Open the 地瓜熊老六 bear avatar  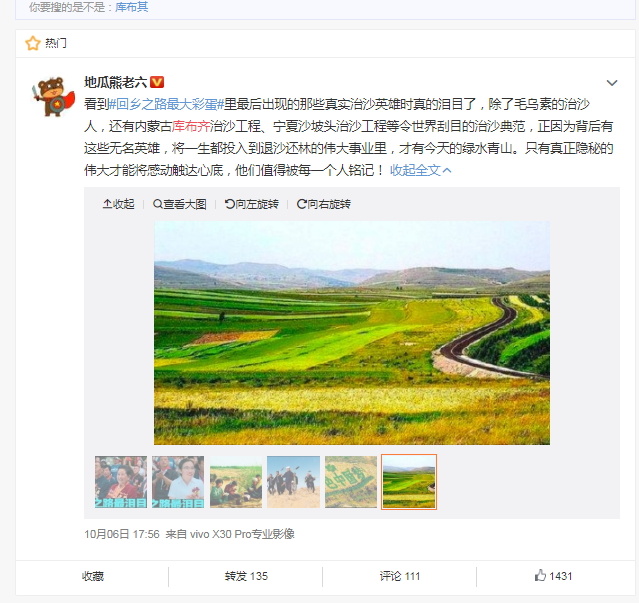tap(53, 97)
